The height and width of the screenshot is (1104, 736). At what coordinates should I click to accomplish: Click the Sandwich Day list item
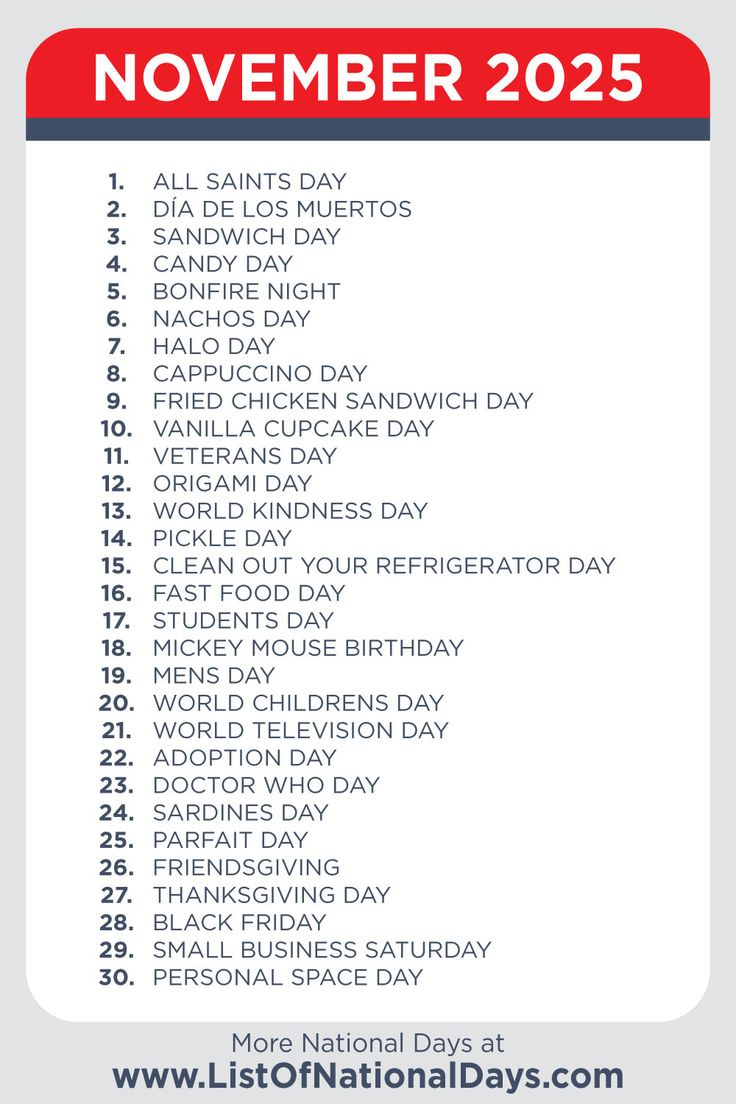tap(246, 237)
